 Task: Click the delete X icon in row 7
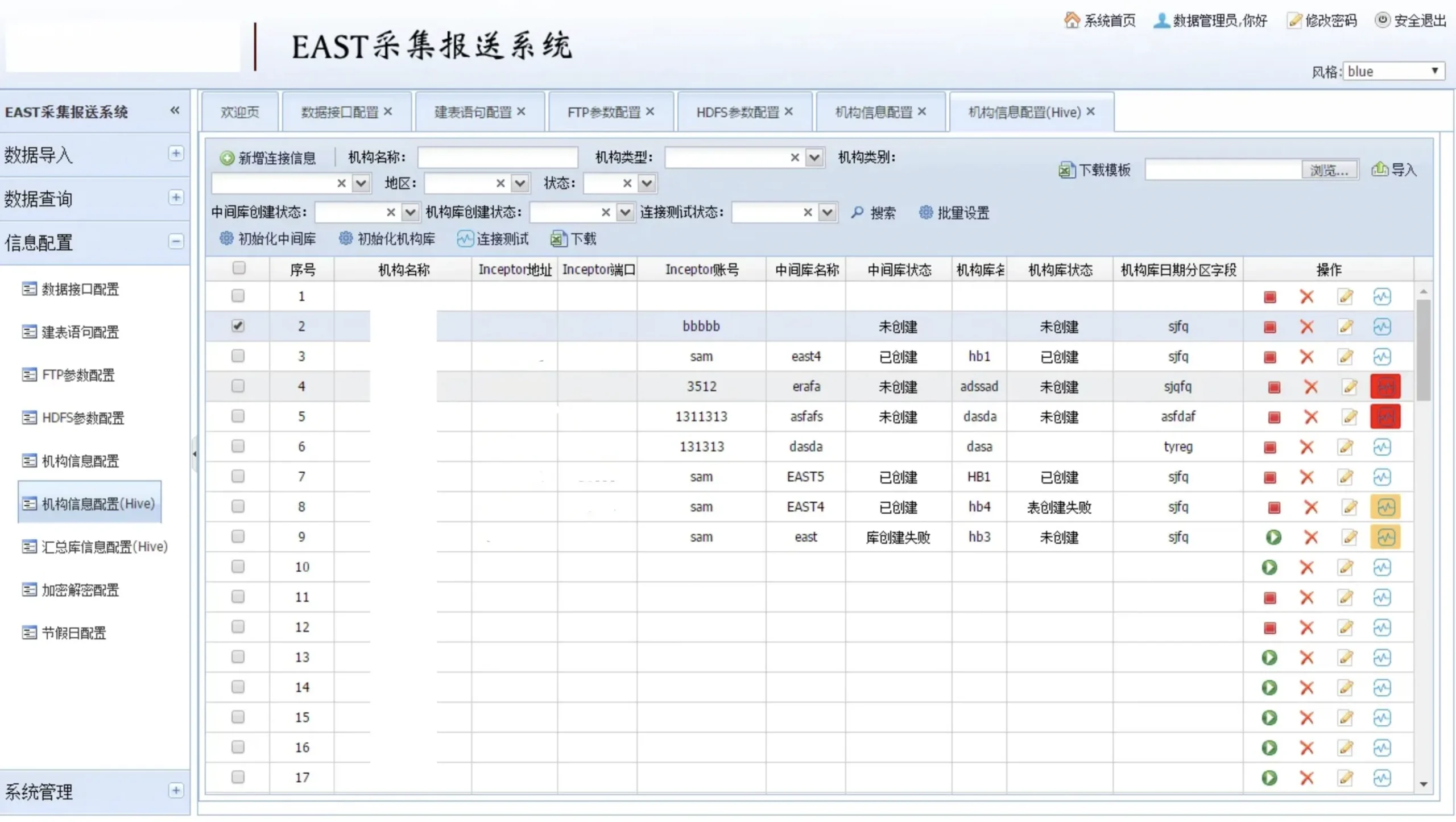(1306, 477)
